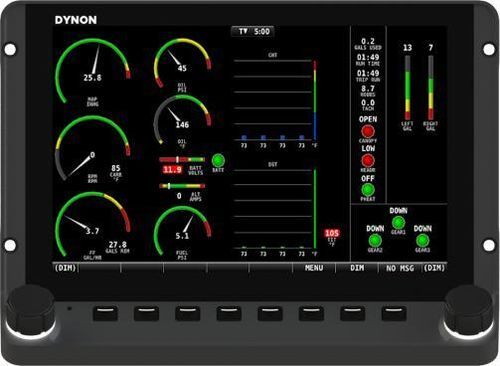The height and width of the screenshot is (366, 500).
Task: Click the CHT cylinder temperature chart
Action: pyautogui.click(x=275, y=101)
